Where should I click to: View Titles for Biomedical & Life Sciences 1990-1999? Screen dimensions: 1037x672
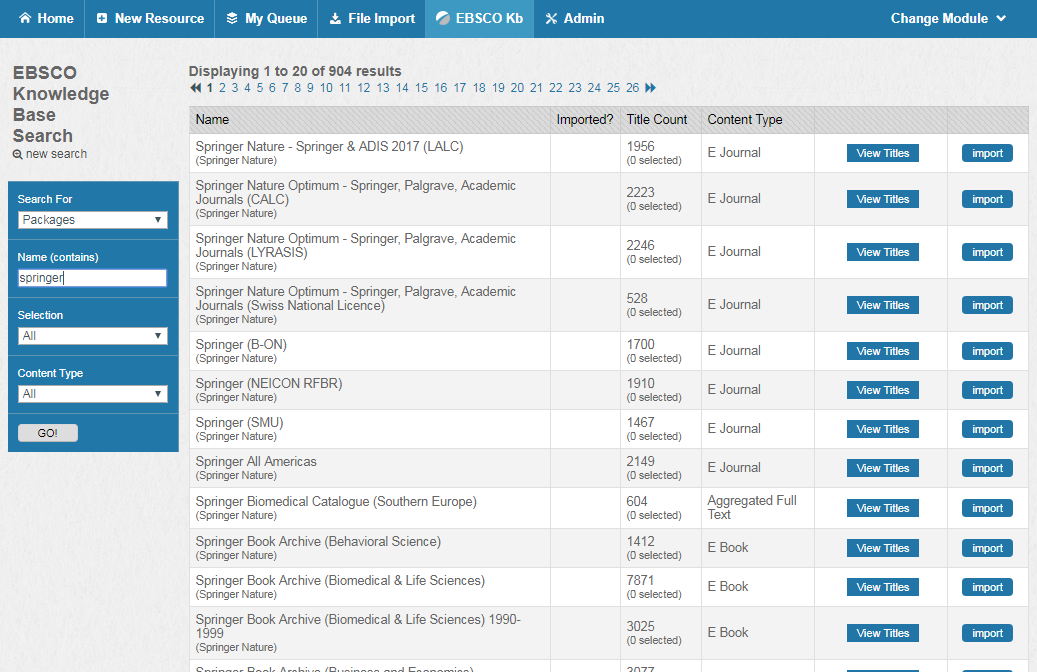click(882, 633)
